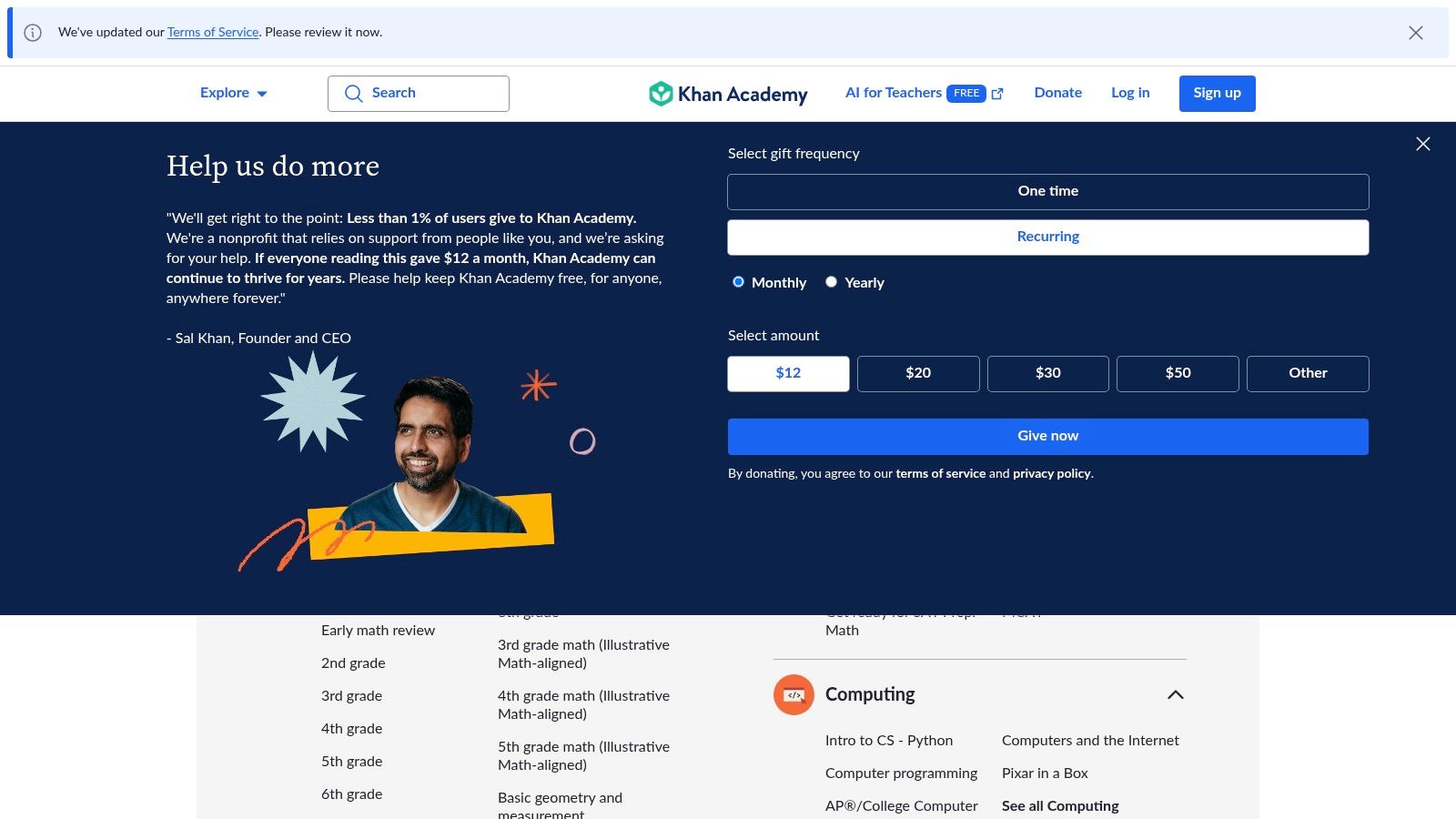Open the Terms of Service link

point(213,32)
